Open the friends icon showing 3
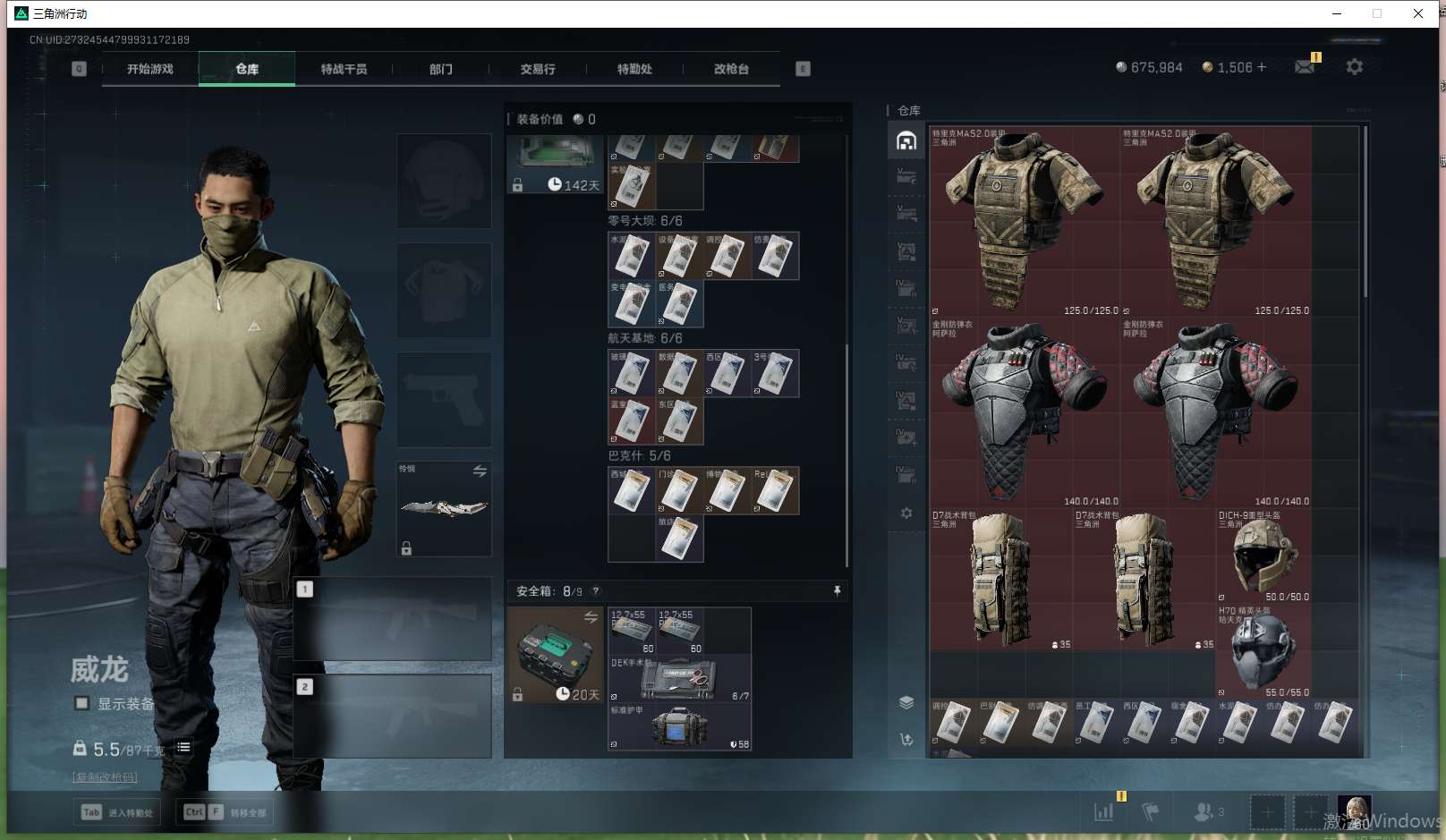The width and height of the screenshot is (1446, 840). coord(1209,811)
